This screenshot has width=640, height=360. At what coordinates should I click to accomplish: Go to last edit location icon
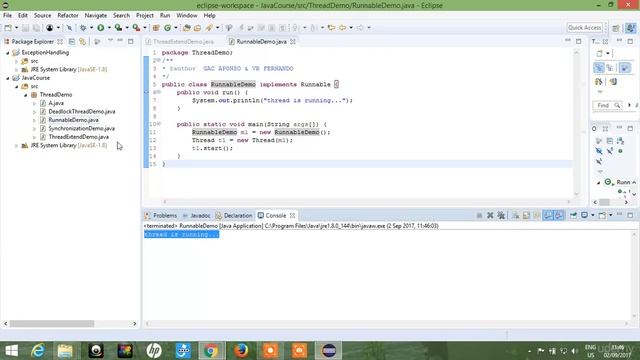(x=331, y=28)
